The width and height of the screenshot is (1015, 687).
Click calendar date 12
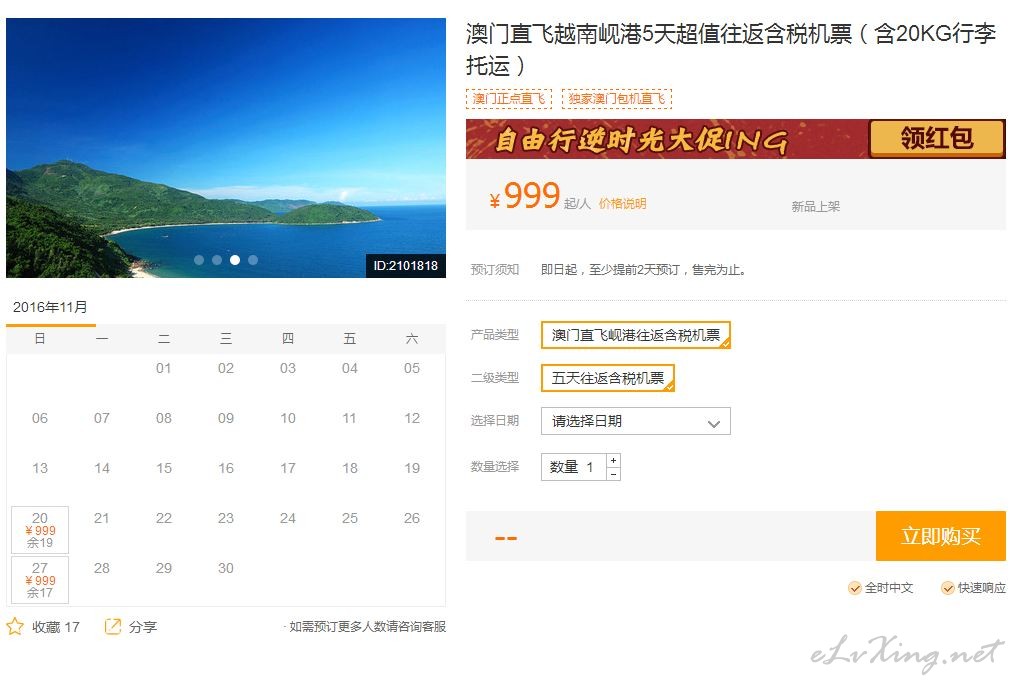coord(412,418)
